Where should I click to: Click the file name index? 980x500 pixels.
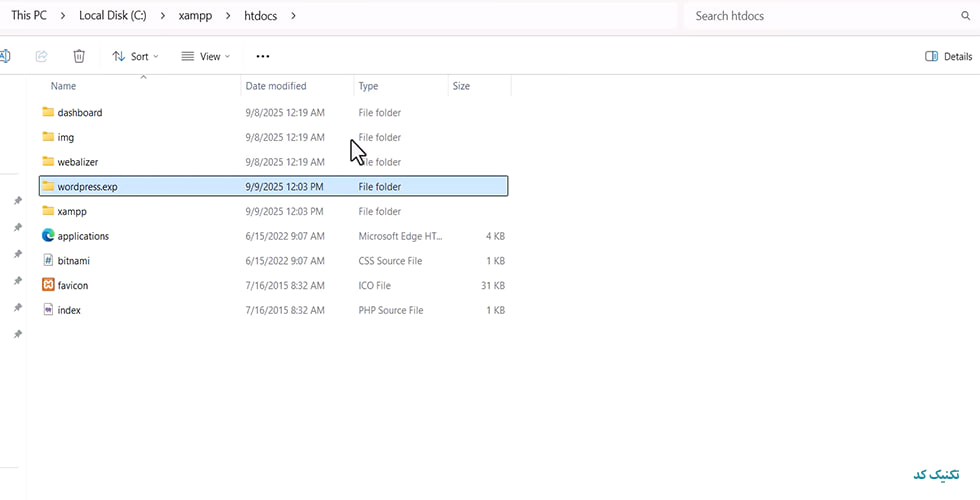(x=69, y=310)
